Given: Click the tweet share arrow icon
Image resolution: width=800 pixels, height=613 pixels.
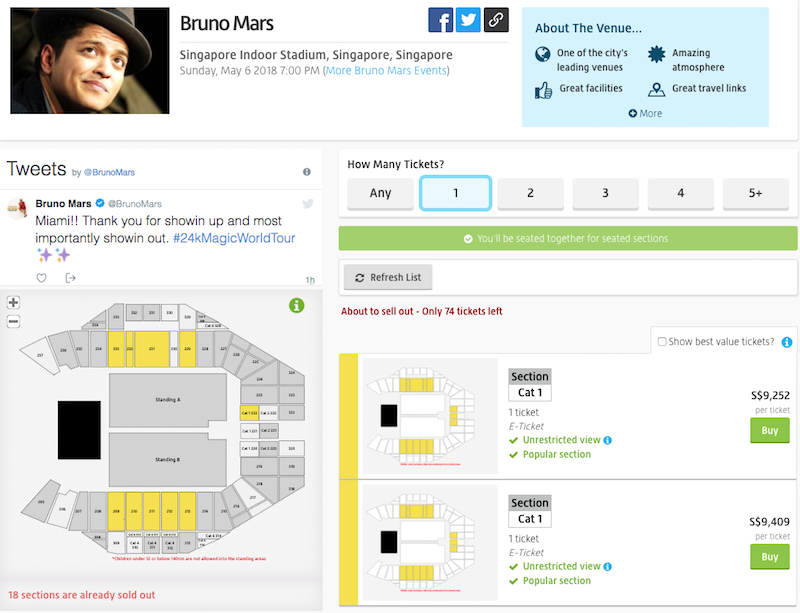Looking at the screenshot, I should [70, 278].
